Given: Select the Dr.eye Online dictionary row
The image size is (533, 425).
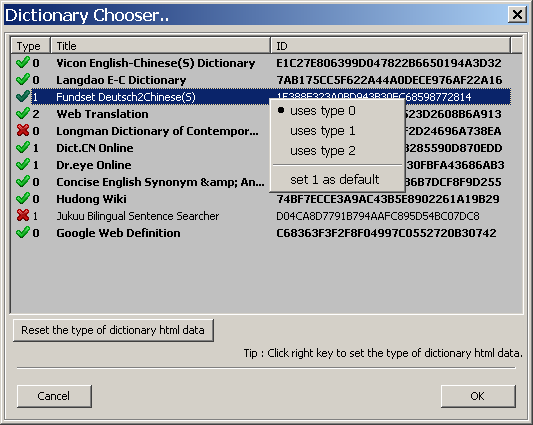Looking at the screenshot, I should click(x=261, y=165).
